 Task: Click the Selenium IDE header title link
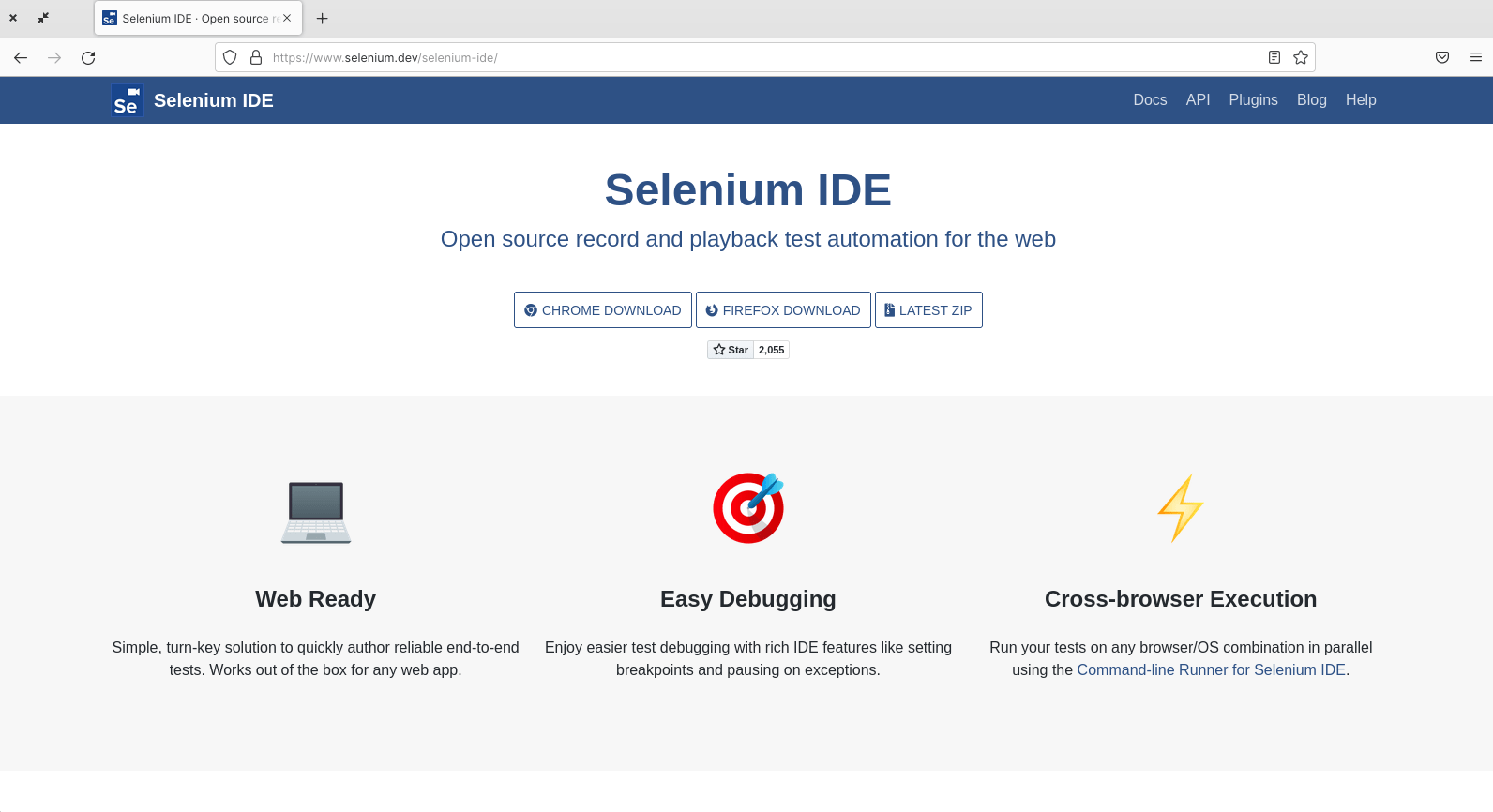click(x=214, y=100)
